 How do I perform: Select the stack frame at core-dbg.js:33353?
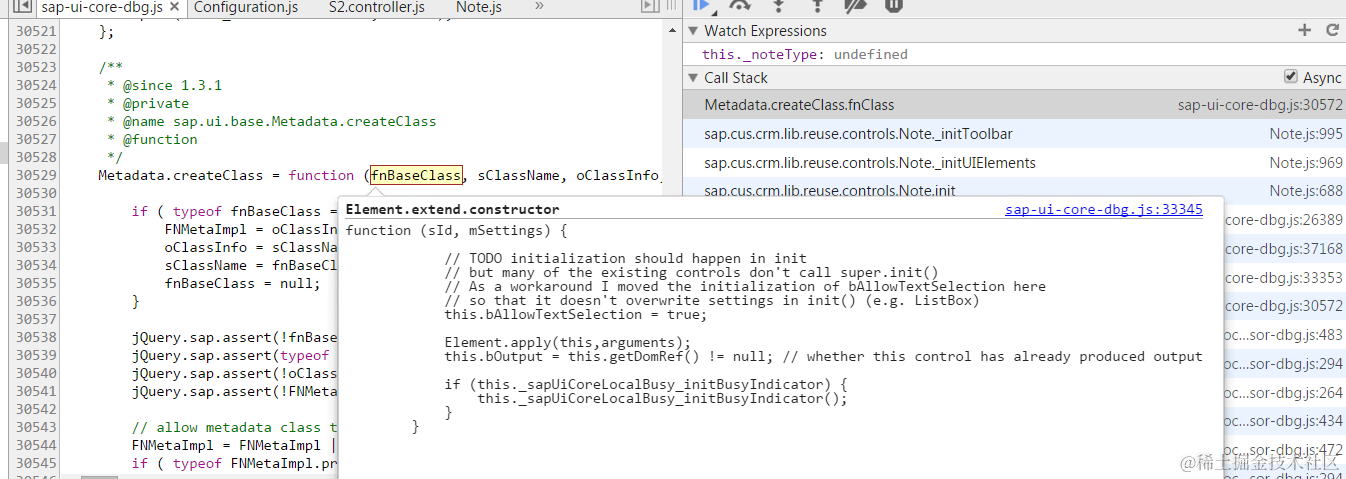1285,278
